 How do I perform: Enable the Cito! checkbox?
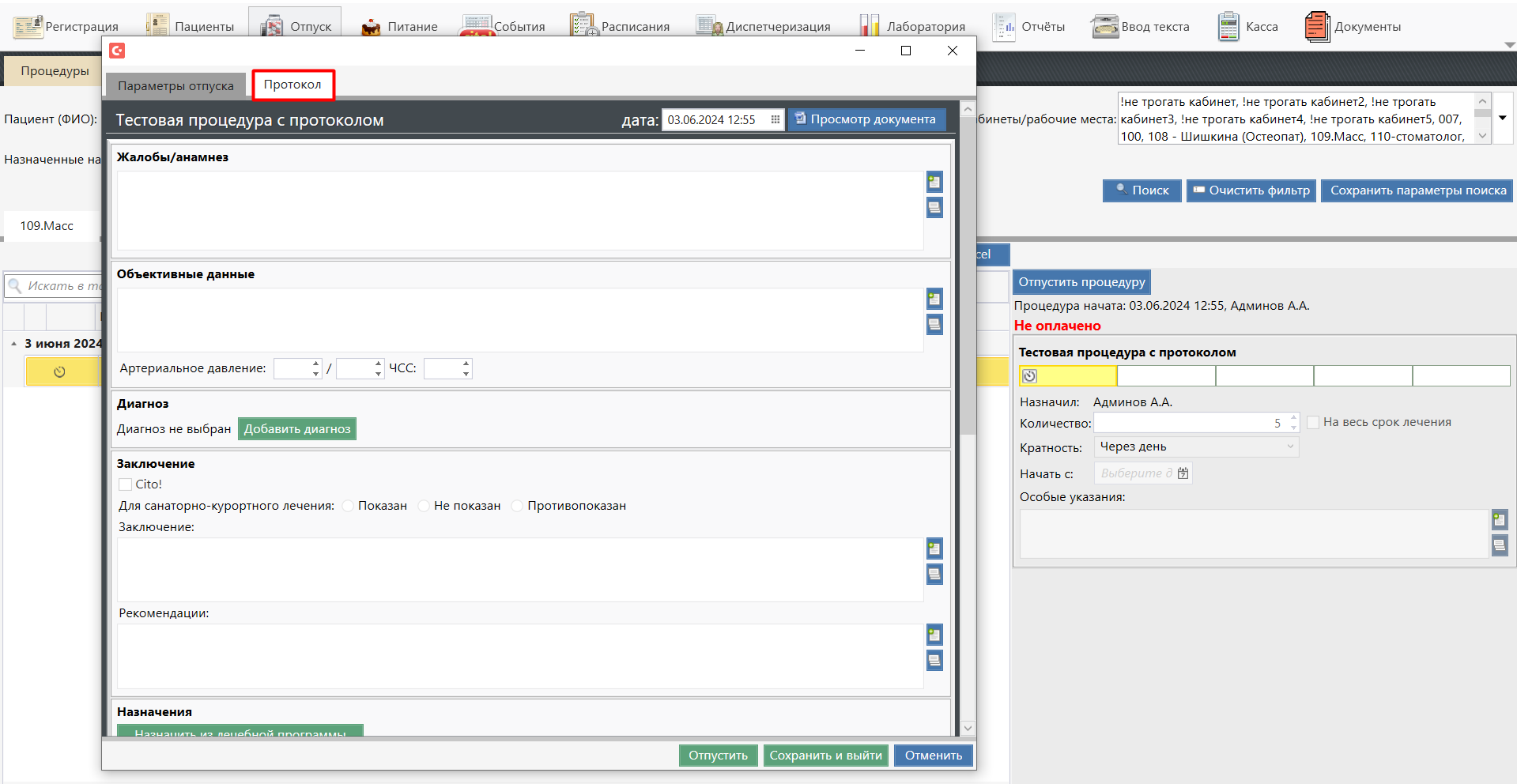(x=126, y=484)
